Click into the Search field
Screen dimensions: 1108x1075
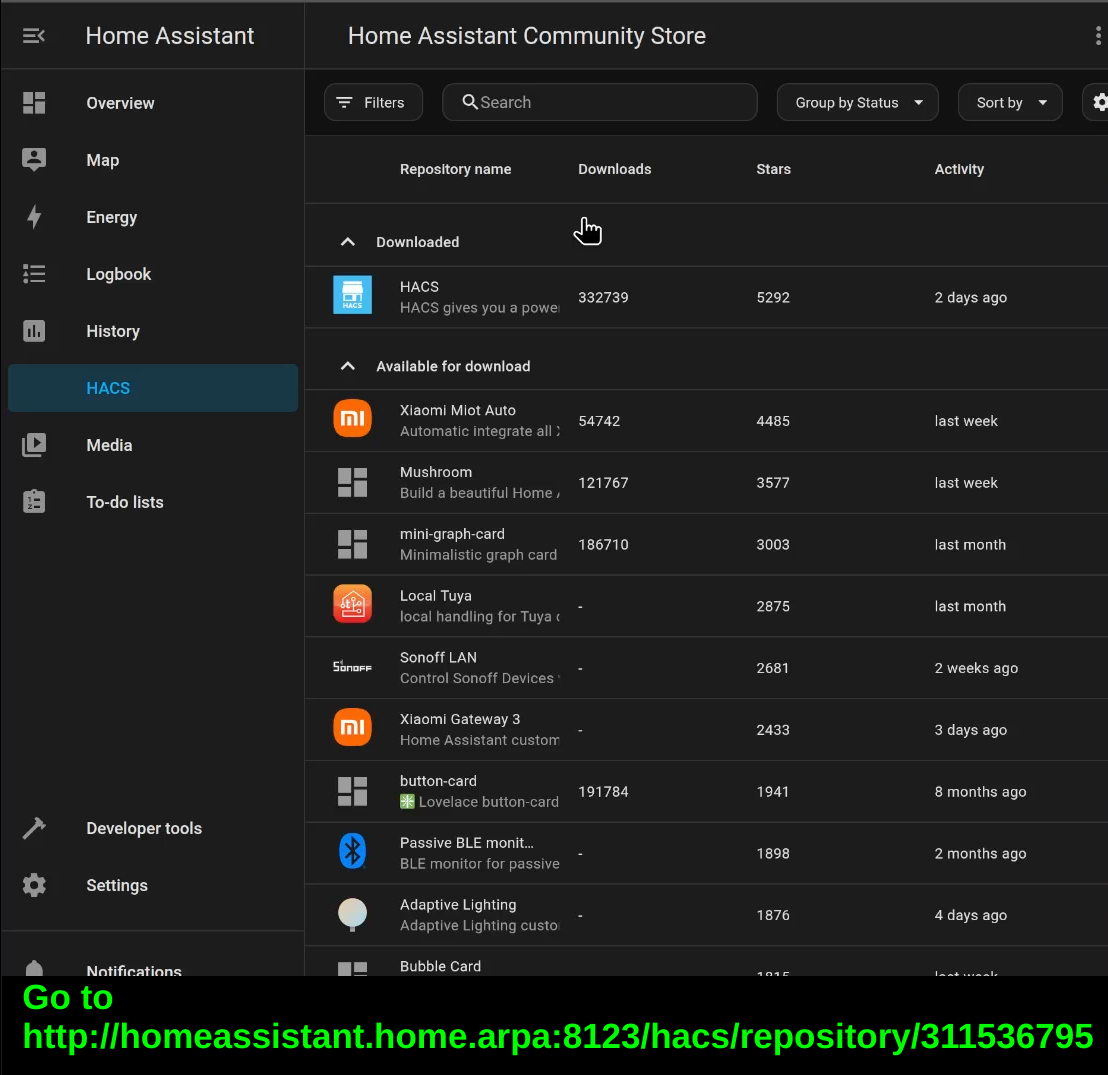[599, 102]
